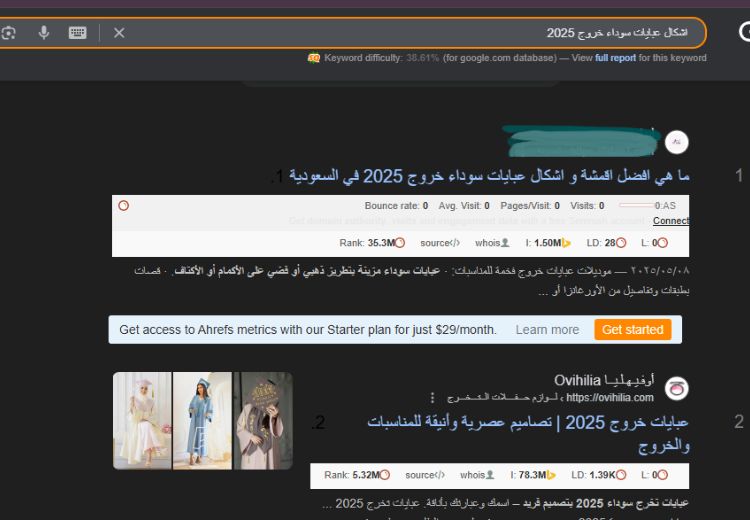
Task: Click the search by image camera icon
Action: tap(8, 33)
